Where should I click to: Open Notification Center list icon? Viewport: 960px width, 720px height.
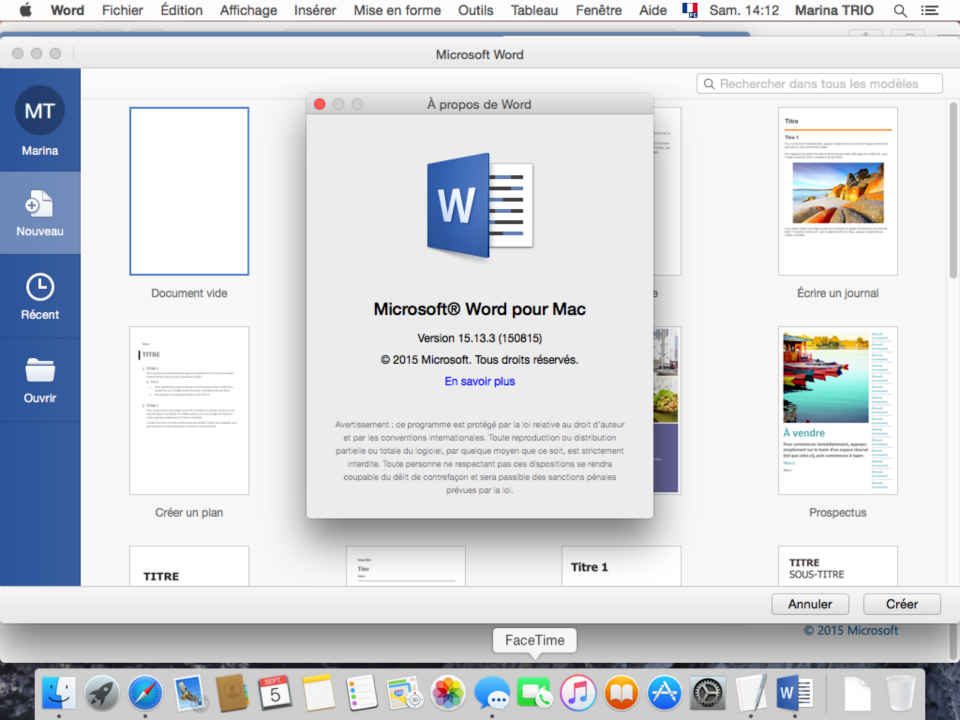coord(929,10)
